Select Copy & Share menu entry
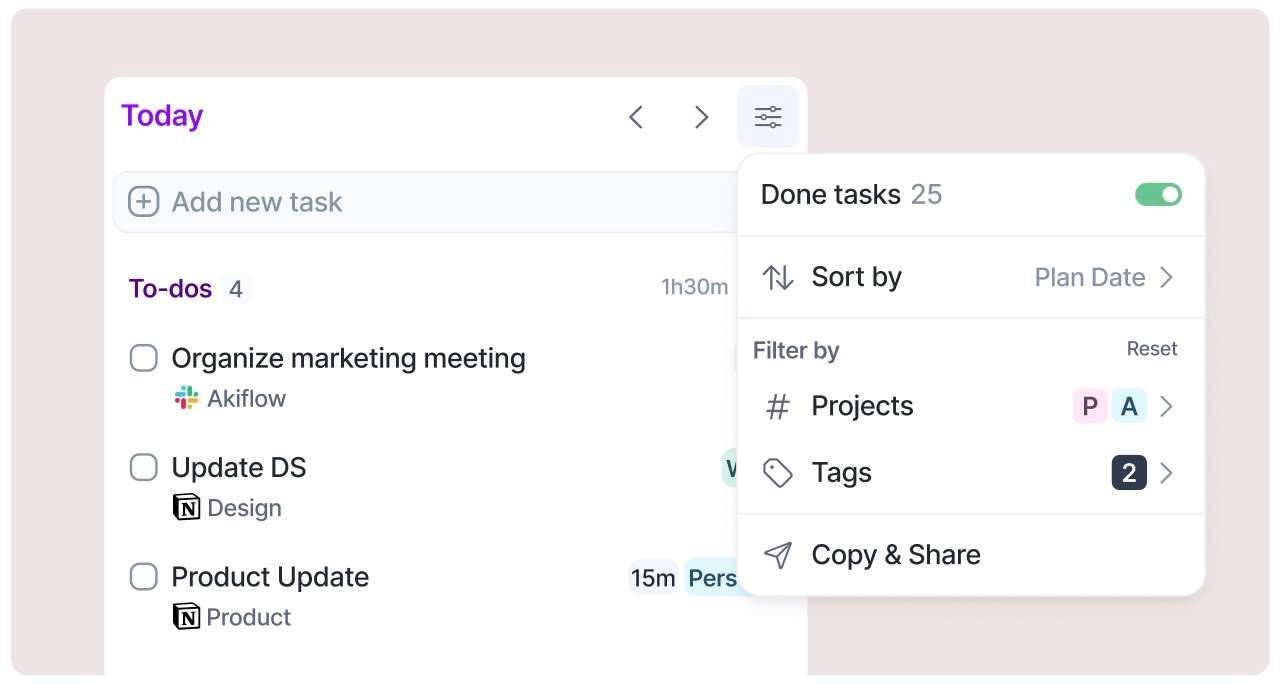 click(x=895, y=555)
